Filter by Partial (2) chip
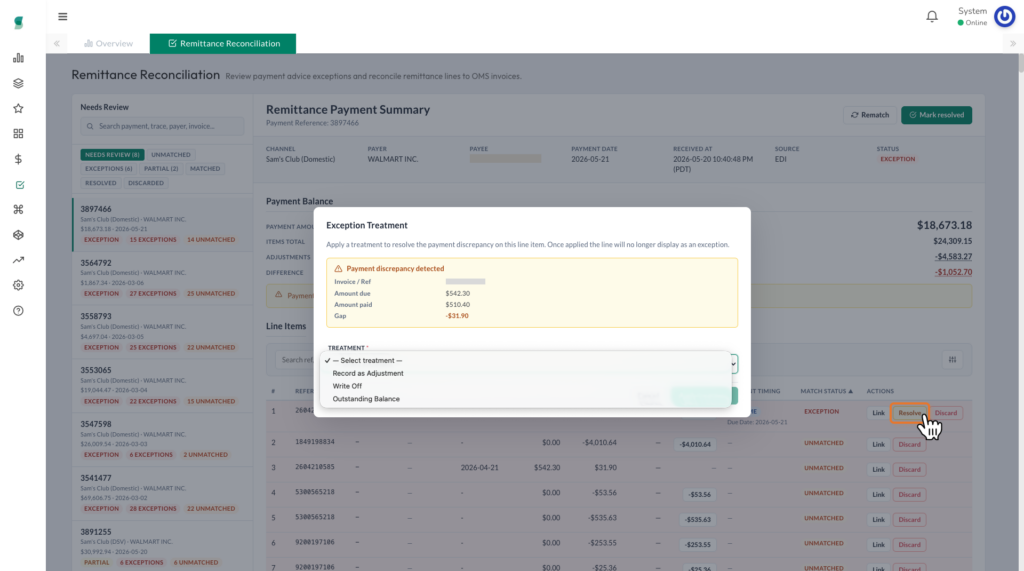The height and width of the screenshot is (571, 1024). [x=161, y=169]
